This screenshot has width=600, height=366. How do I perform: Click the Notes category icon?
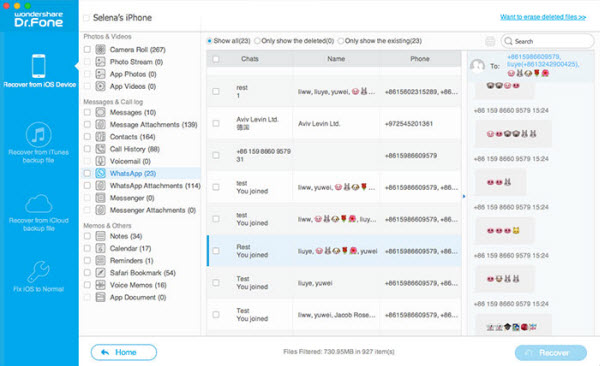[x=100, y=236]
